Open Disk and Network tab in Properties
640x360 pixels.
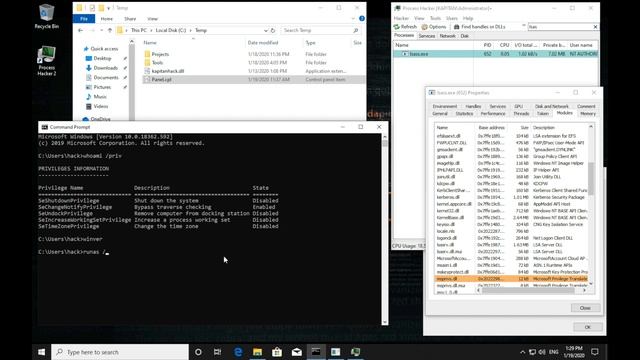click(551, 106)
